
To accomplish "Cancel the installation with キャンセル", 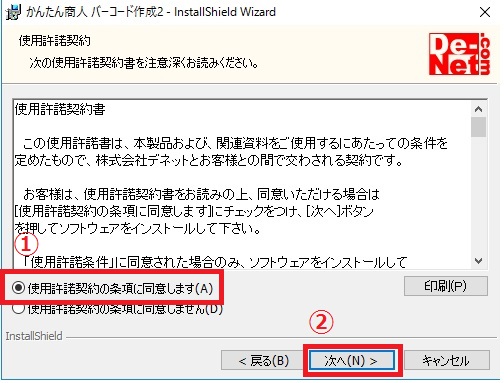I will [x=446, y=360].
